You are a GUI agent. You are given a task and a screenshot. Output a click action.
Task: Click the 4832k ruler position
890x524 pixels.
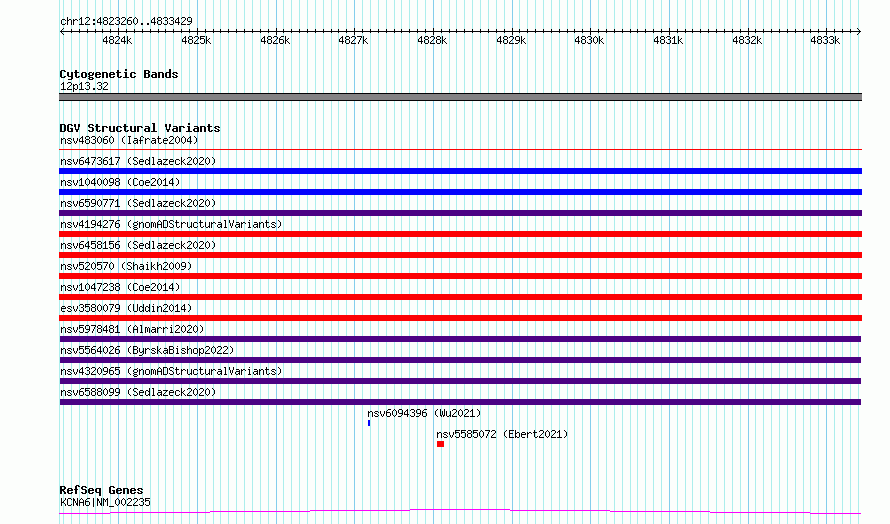pos(747,40)
